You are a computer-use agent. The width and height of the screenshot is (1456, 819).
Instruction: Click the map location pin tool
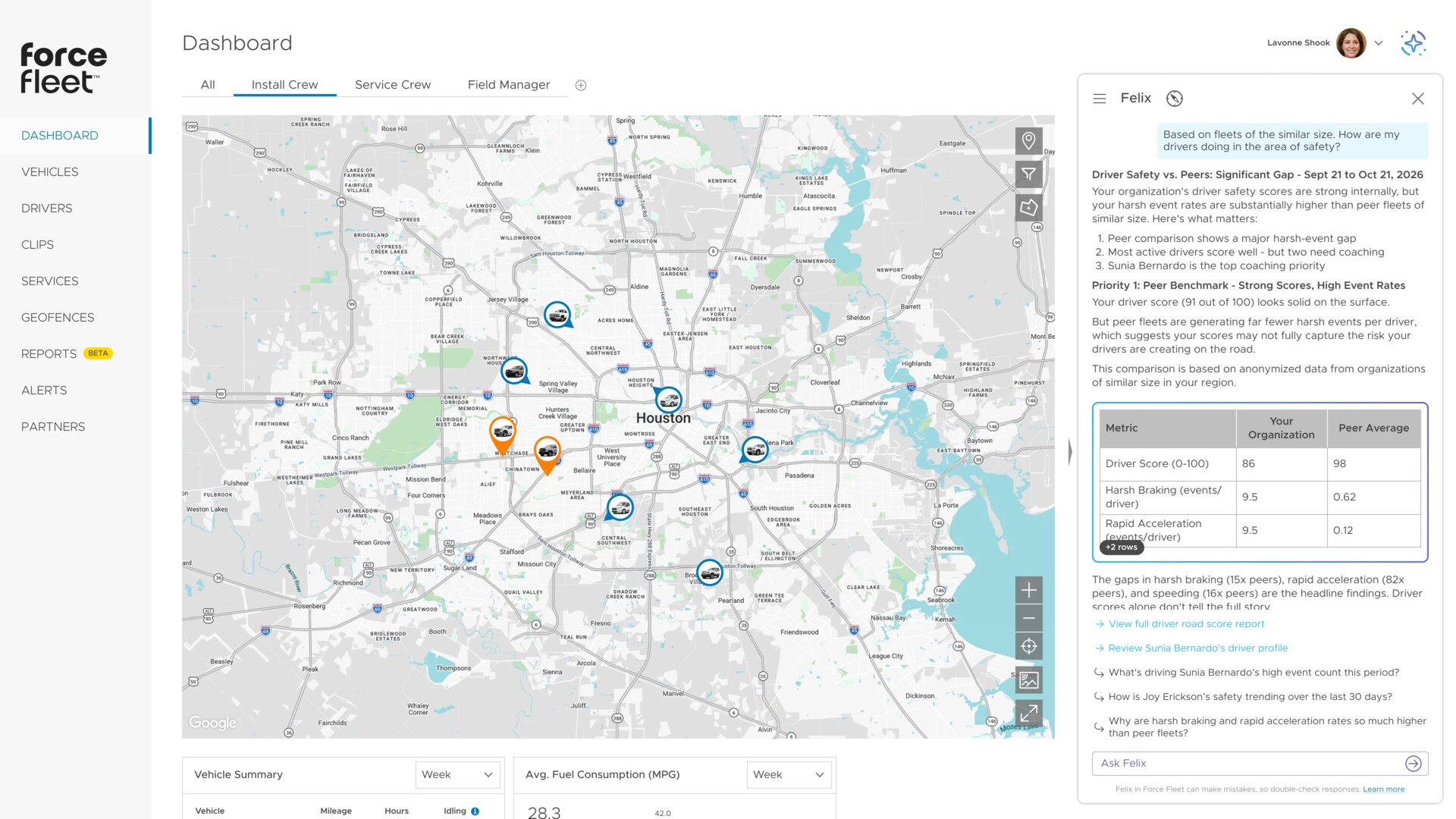1029,141
